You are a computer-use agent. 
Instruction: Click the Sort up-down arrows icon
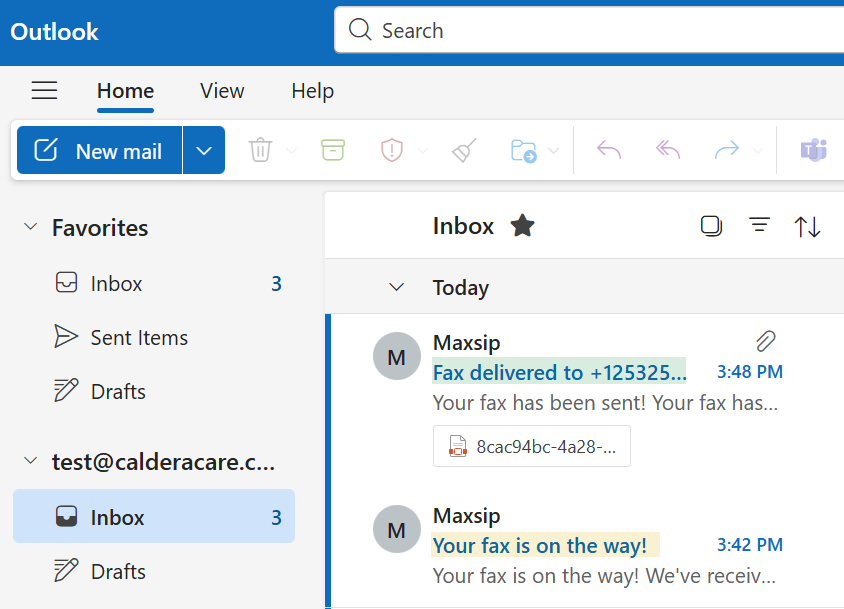click(807, 226)
